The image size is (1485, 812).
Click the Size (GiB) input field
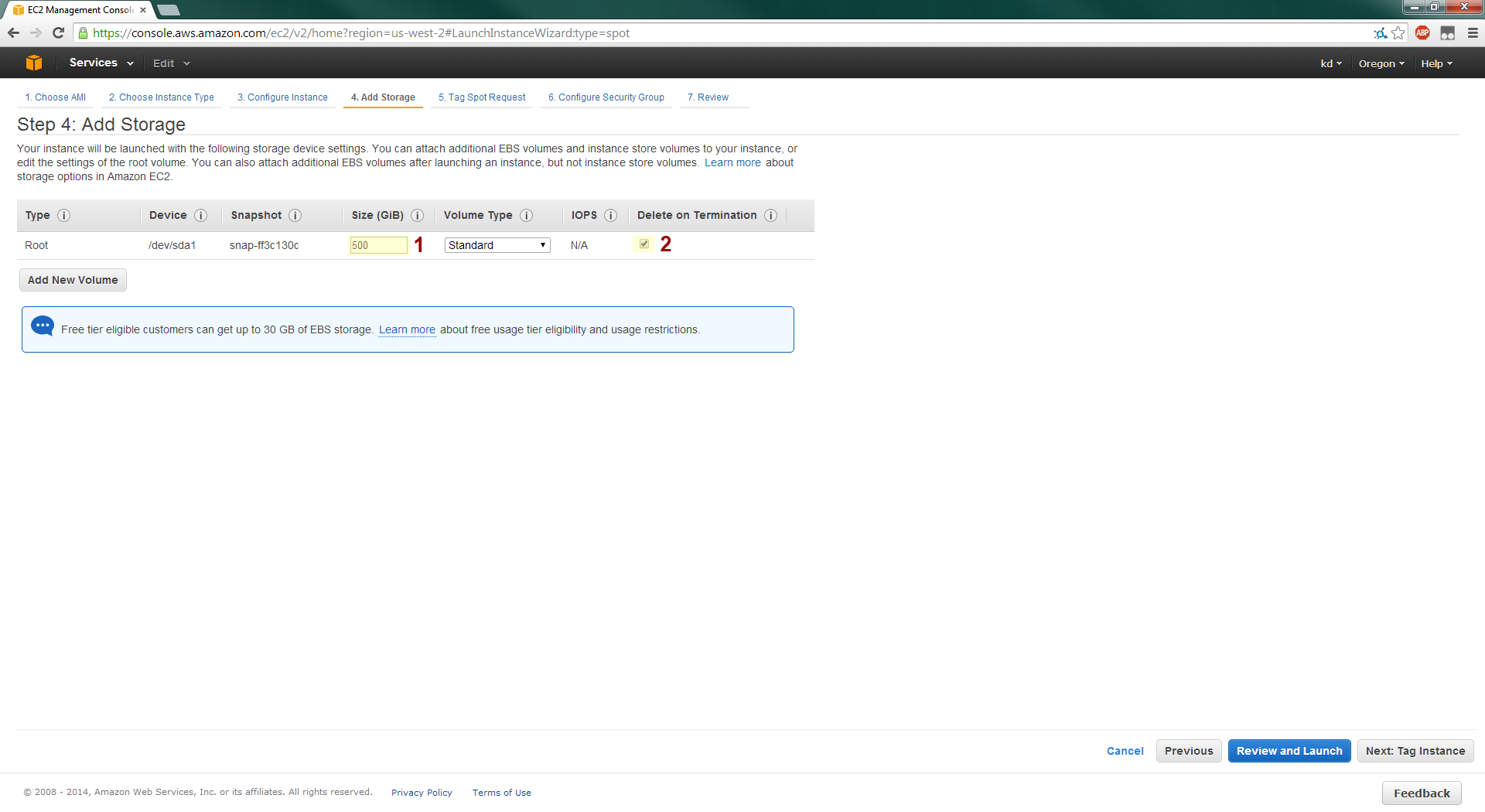point(378,245)
